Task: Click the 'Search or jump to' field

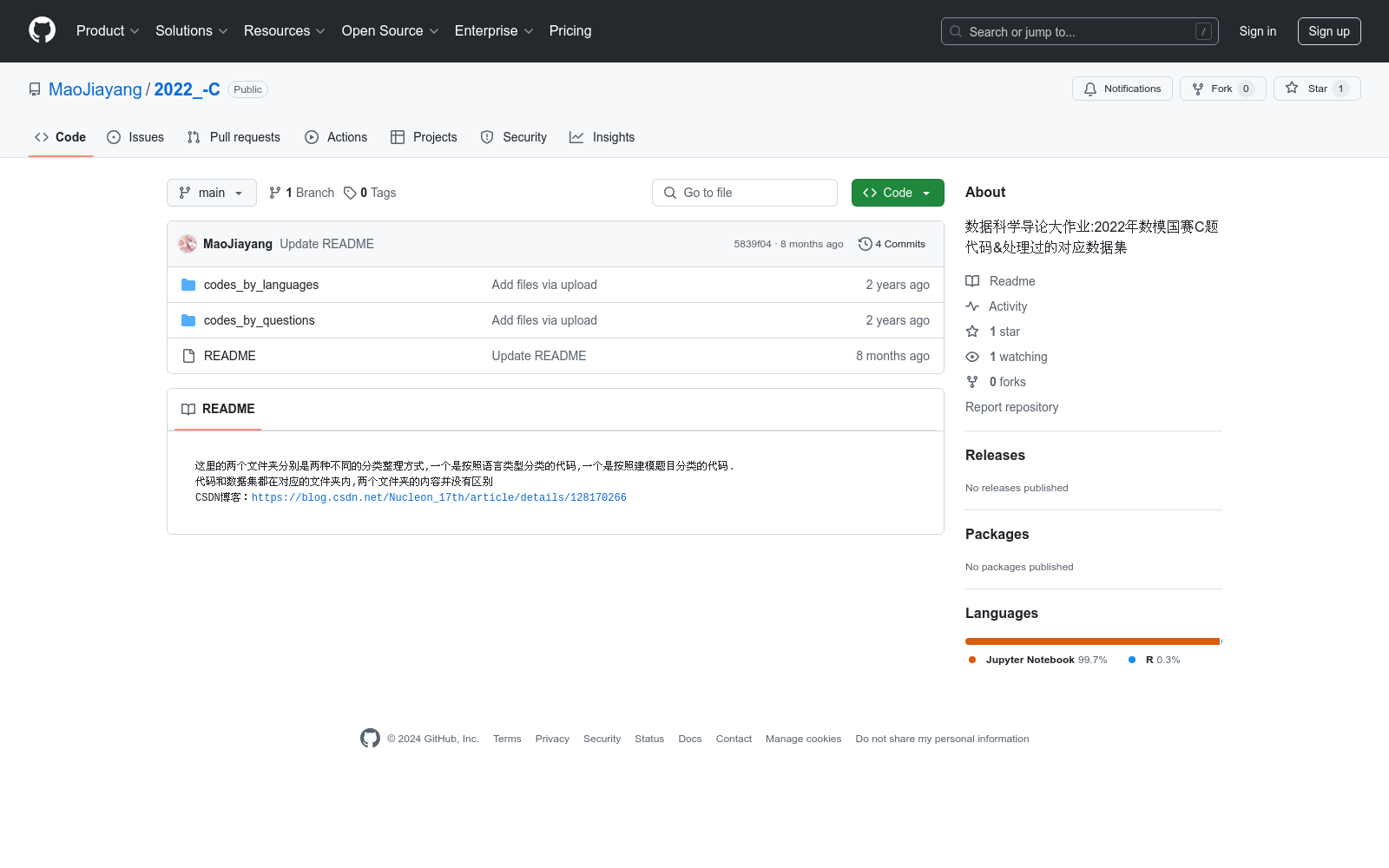Action: (1080, 31)
